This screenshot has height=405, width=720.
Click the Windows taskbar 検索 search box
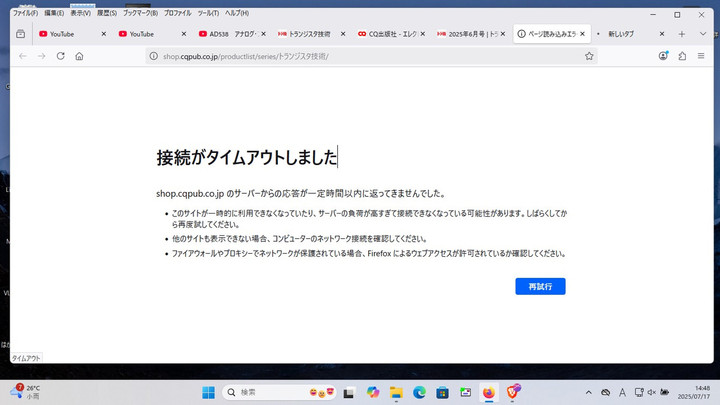click(x=270, y=392)
